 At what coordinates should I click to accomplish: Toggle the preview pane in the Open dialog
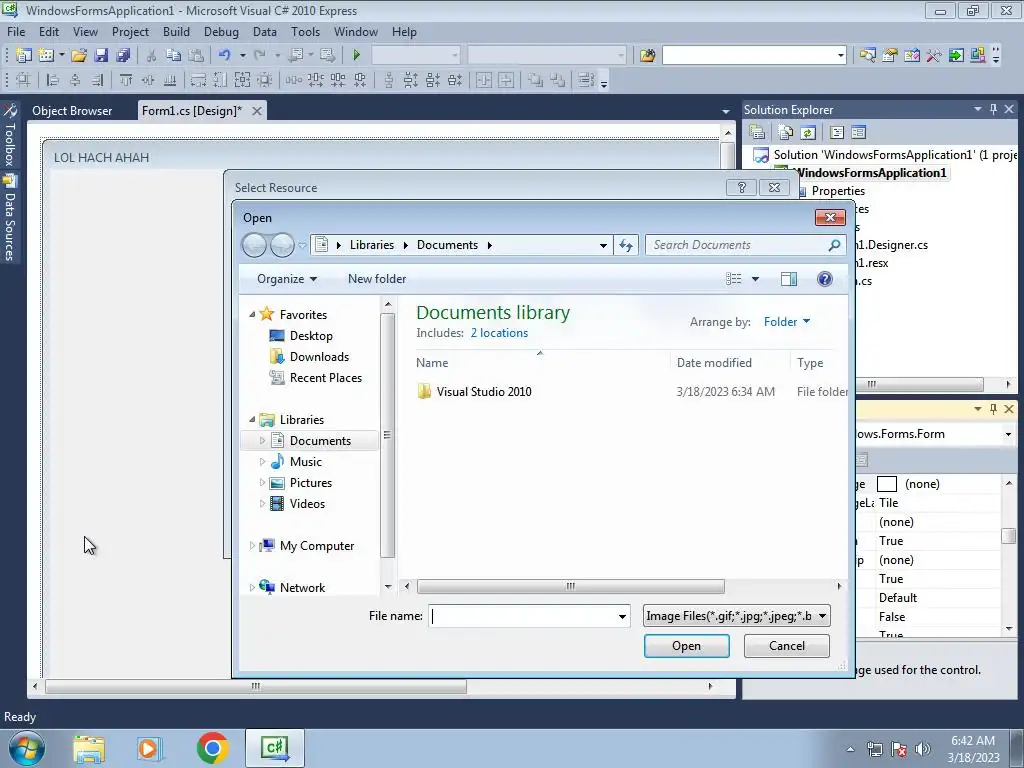[789, 280]
